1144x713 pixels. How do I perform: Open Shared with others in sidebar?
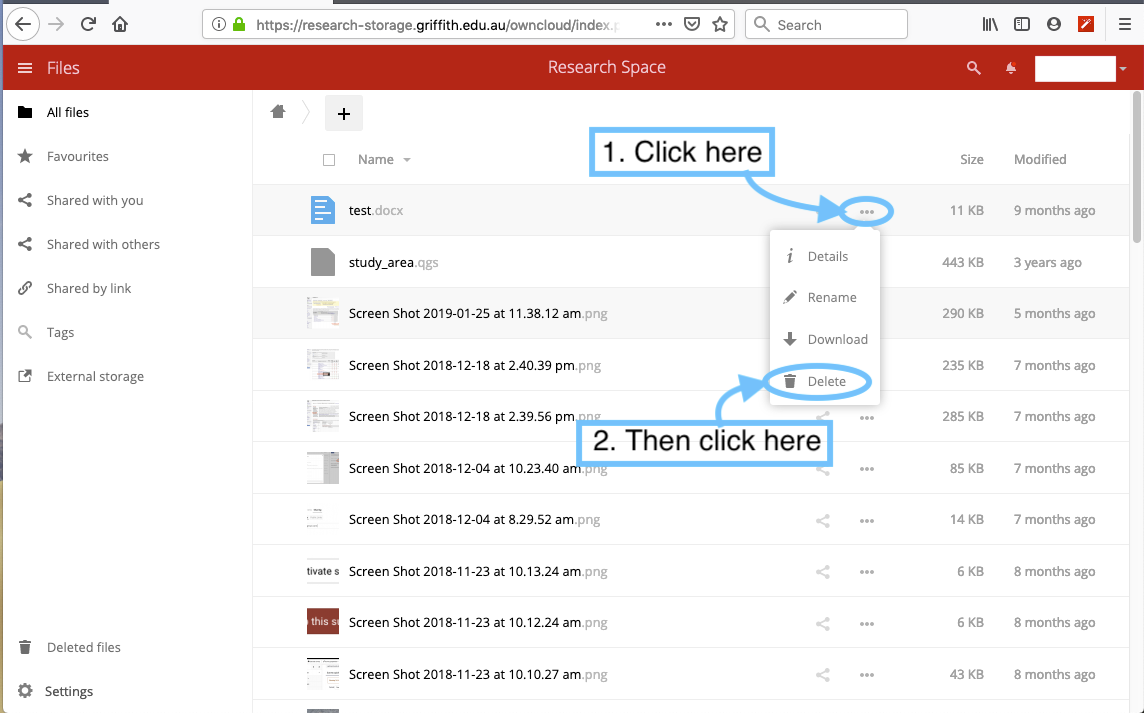[103, 244]
